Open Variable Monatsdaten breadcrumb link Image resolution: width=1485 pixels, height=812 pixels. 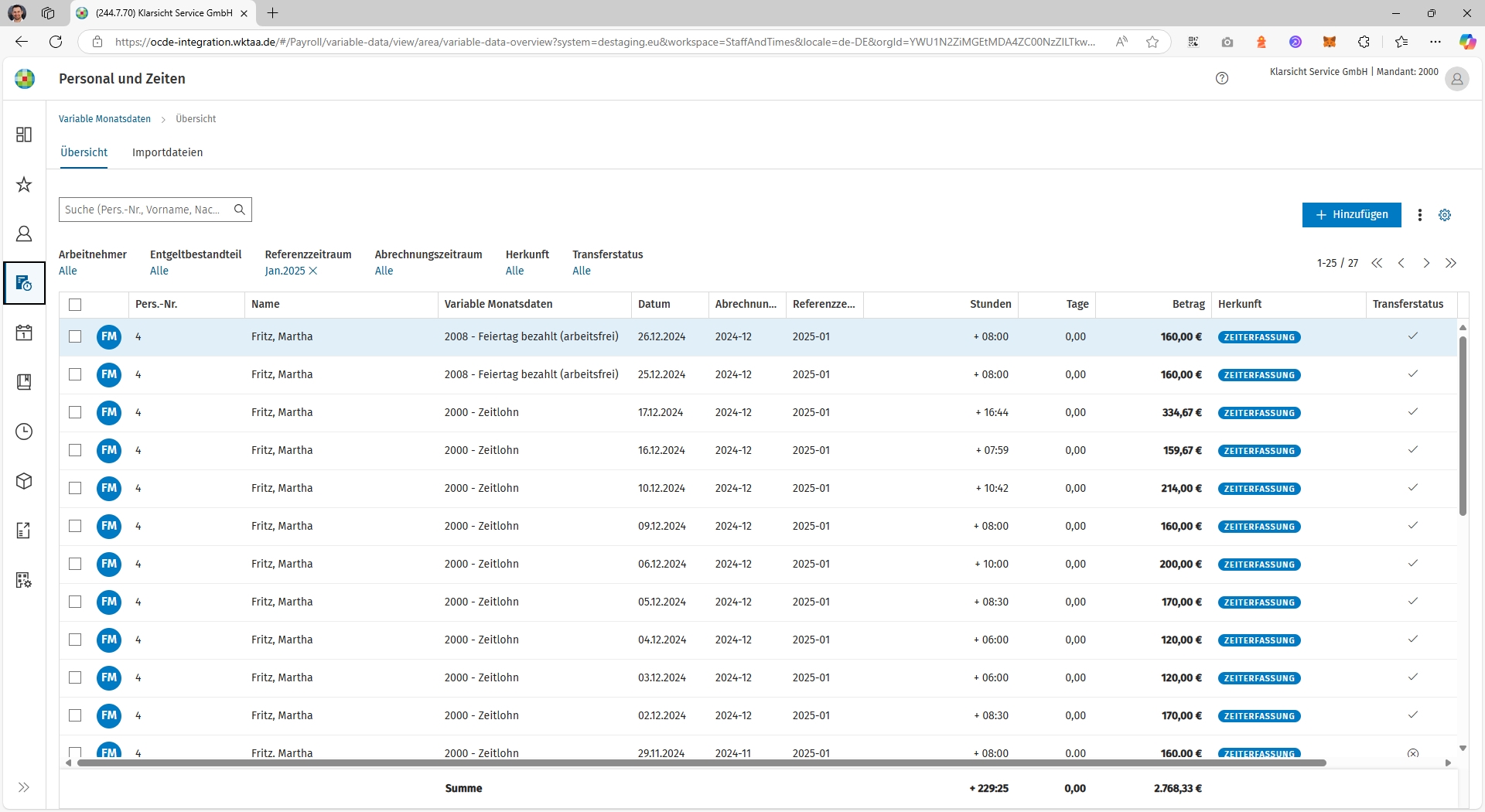click(x=104, y=119)
